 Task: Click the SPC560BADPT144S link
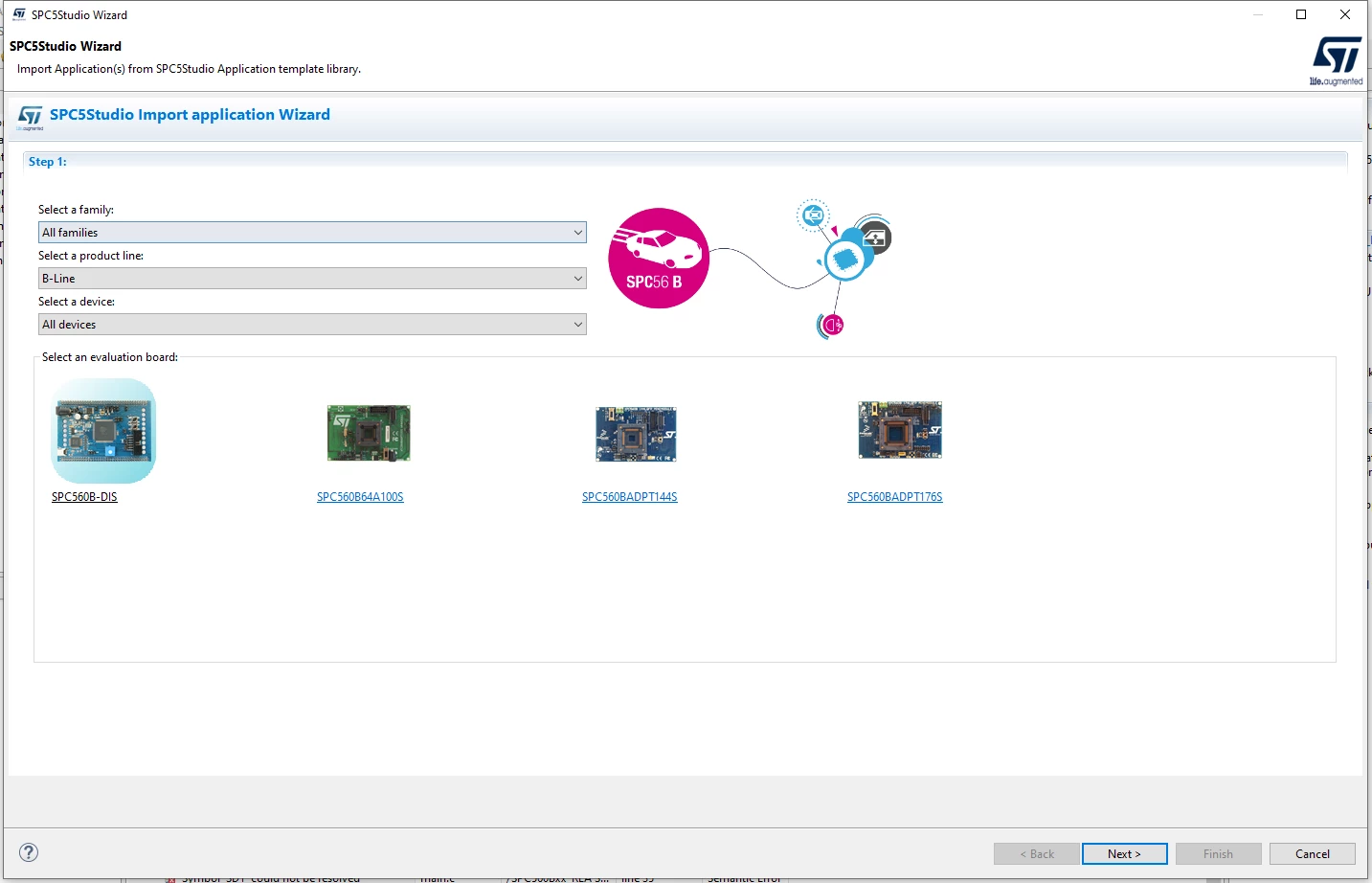(x=629, y=497)
